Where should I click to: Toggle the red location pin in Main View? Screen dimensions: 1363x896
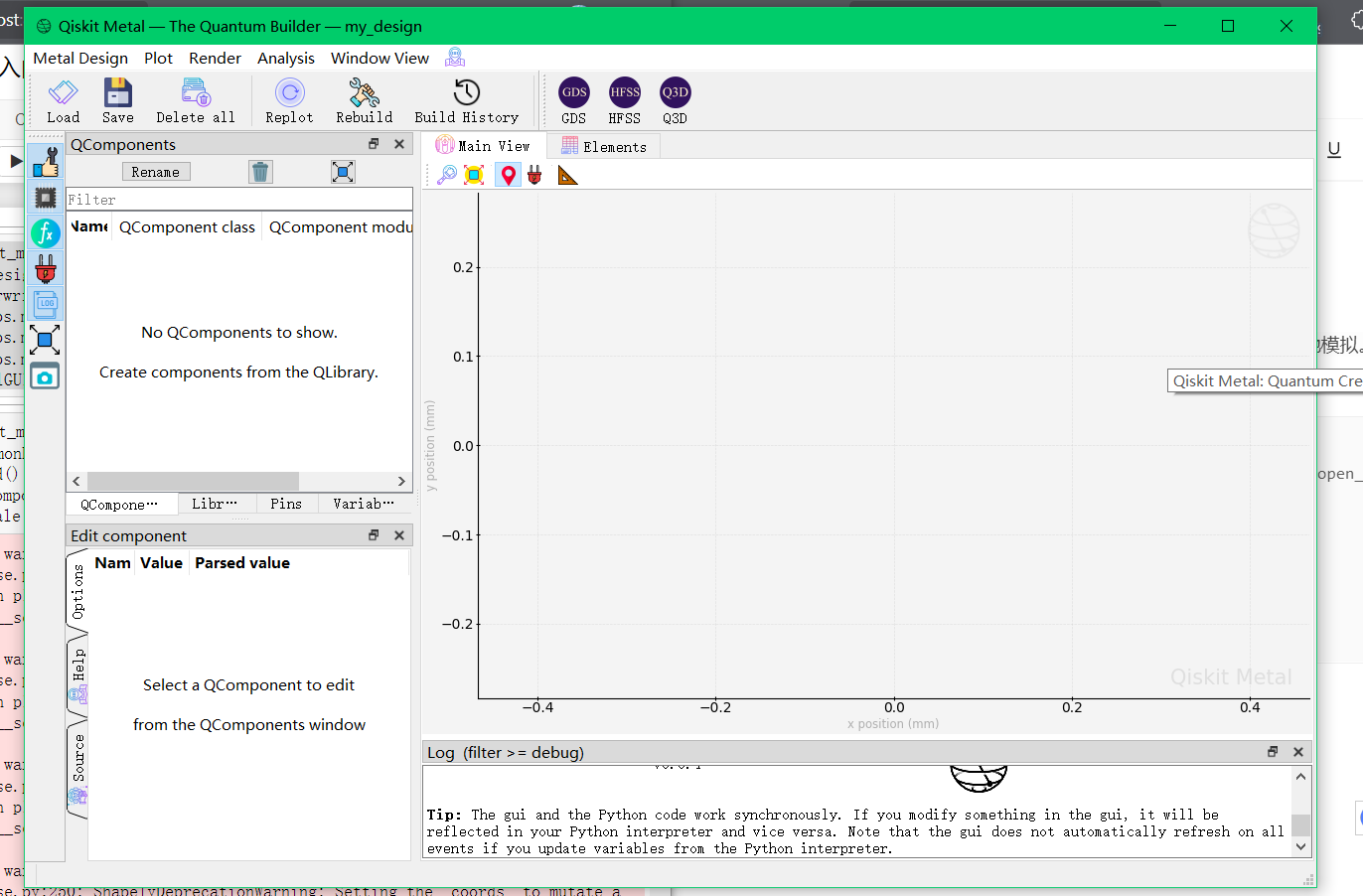[x=508, y=176]
